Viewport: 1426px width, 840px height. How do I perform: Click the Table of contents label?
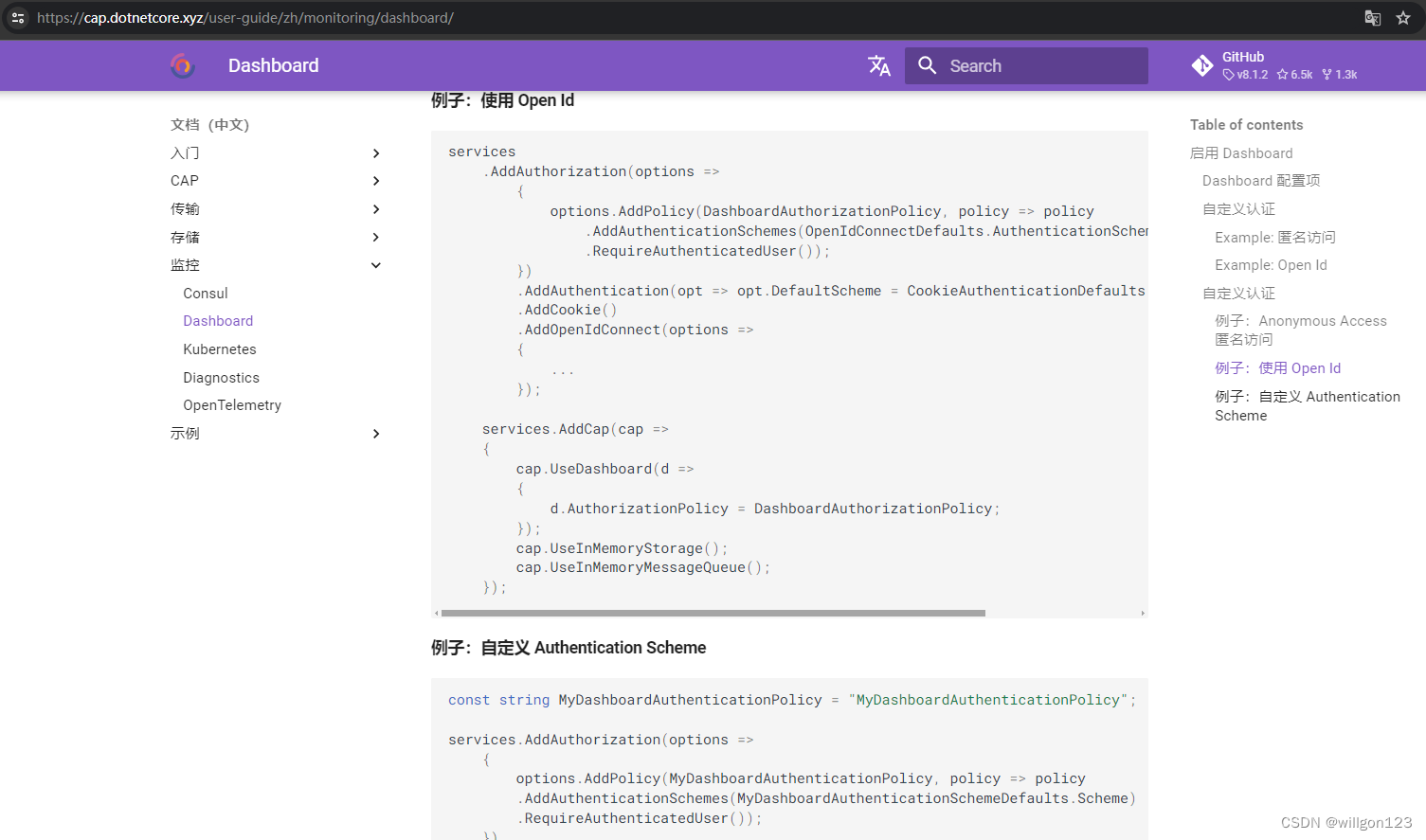click(1246, 125)
